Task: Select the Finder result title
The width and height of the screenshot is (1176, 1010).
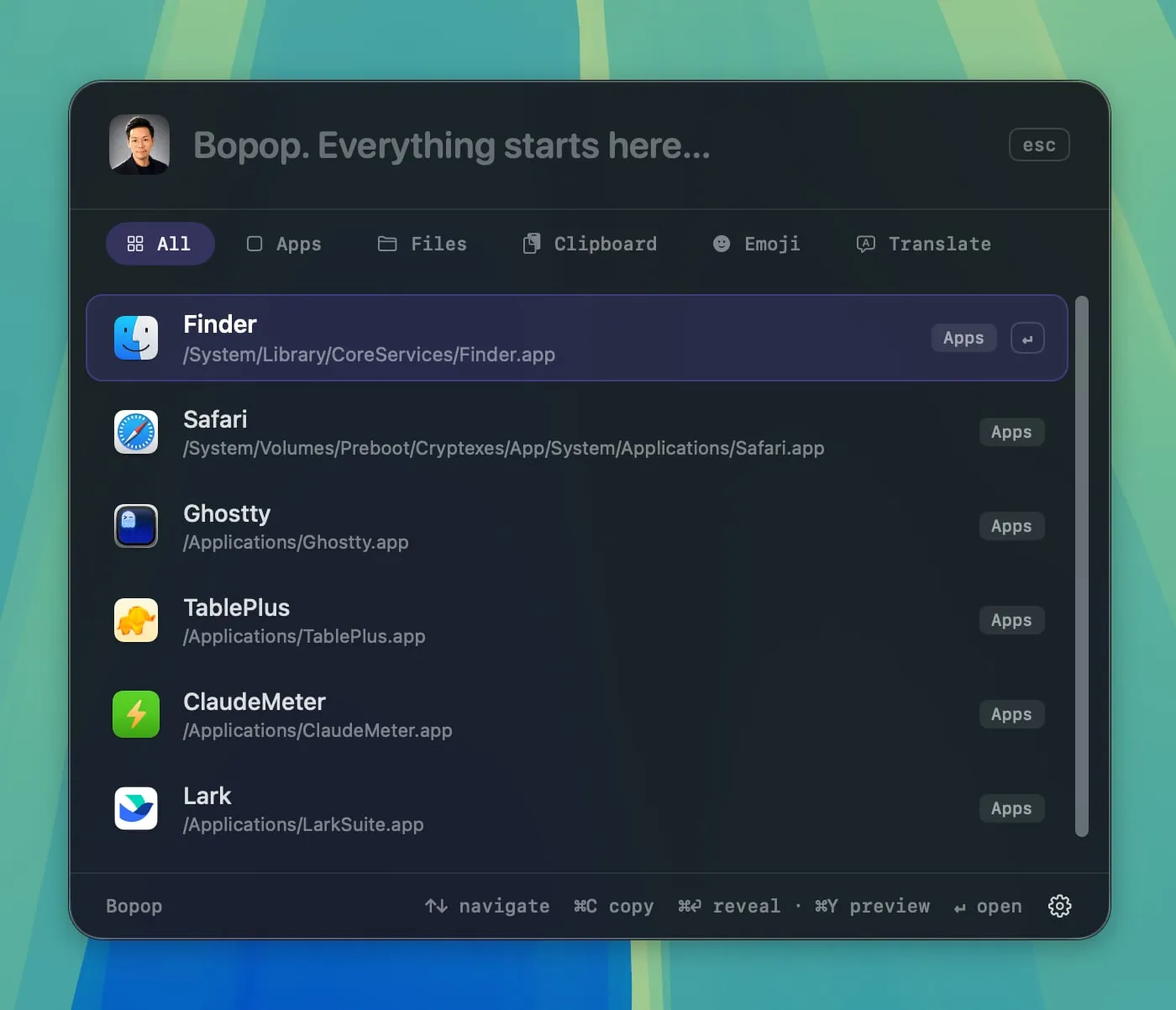Action: [220, 324]
